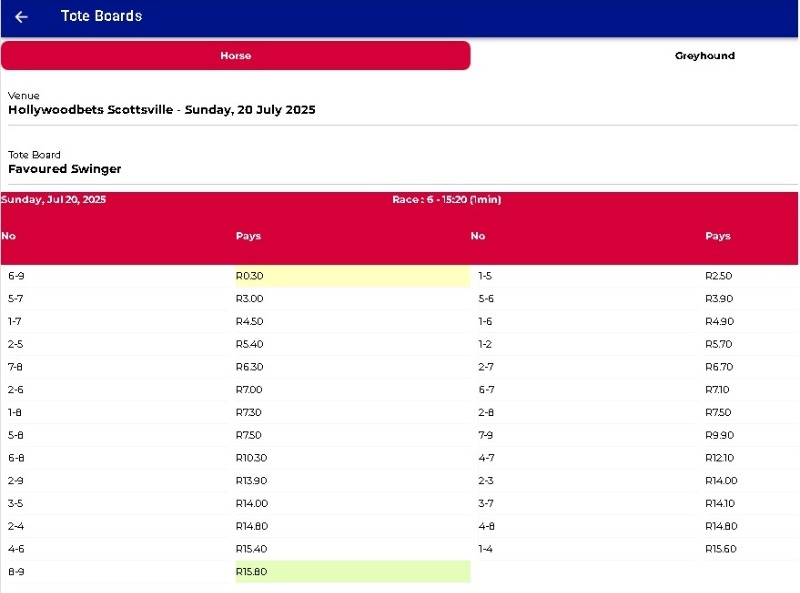This screenshot has height=593, width=800.
Task: Select the 6-8 combination paying R10.30
Action: point(16,457)
